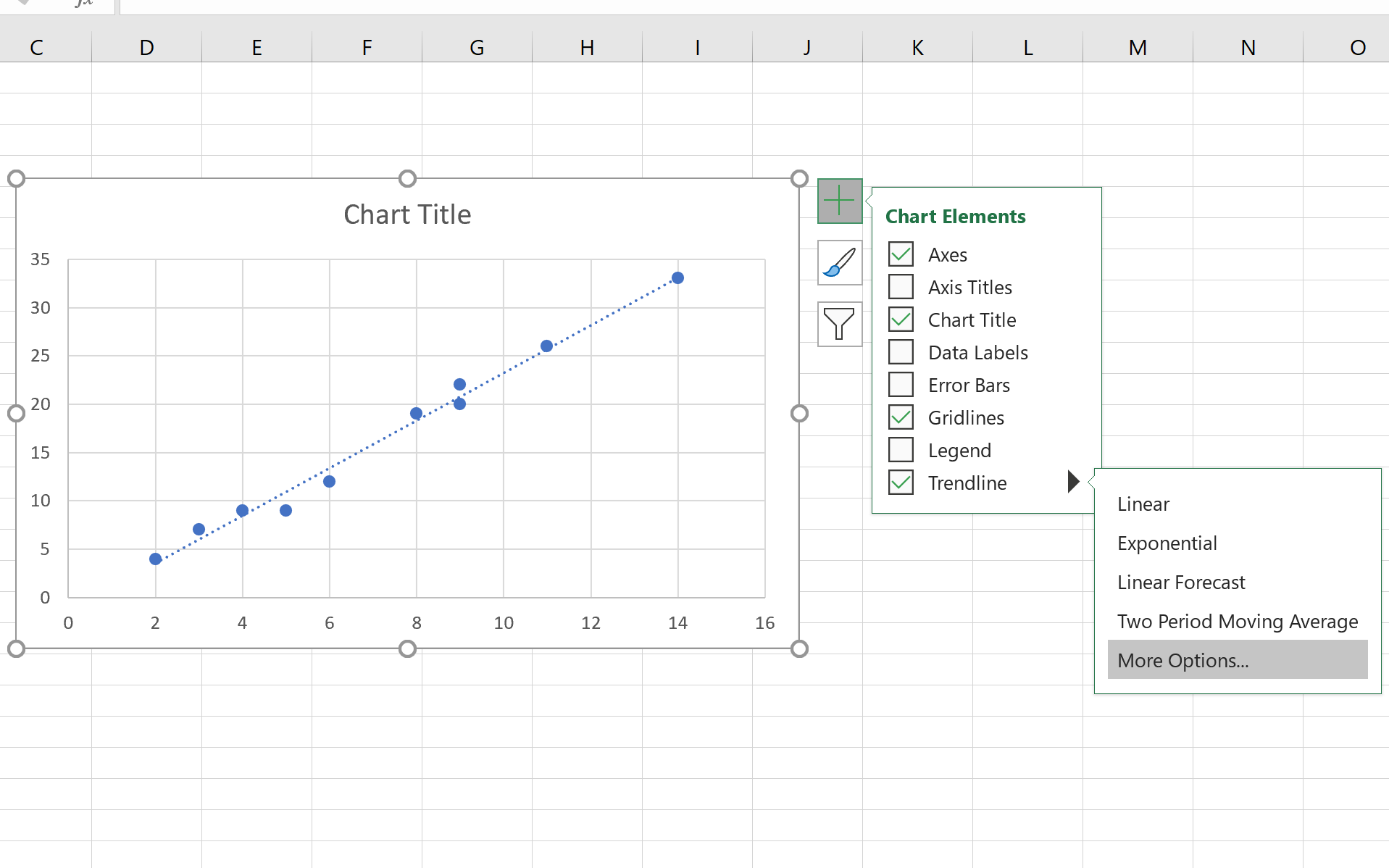1389x868 pixels.
Task: Turn on the Data Labels checkbox
Action: pyautogui.click(x=901, y=352)
